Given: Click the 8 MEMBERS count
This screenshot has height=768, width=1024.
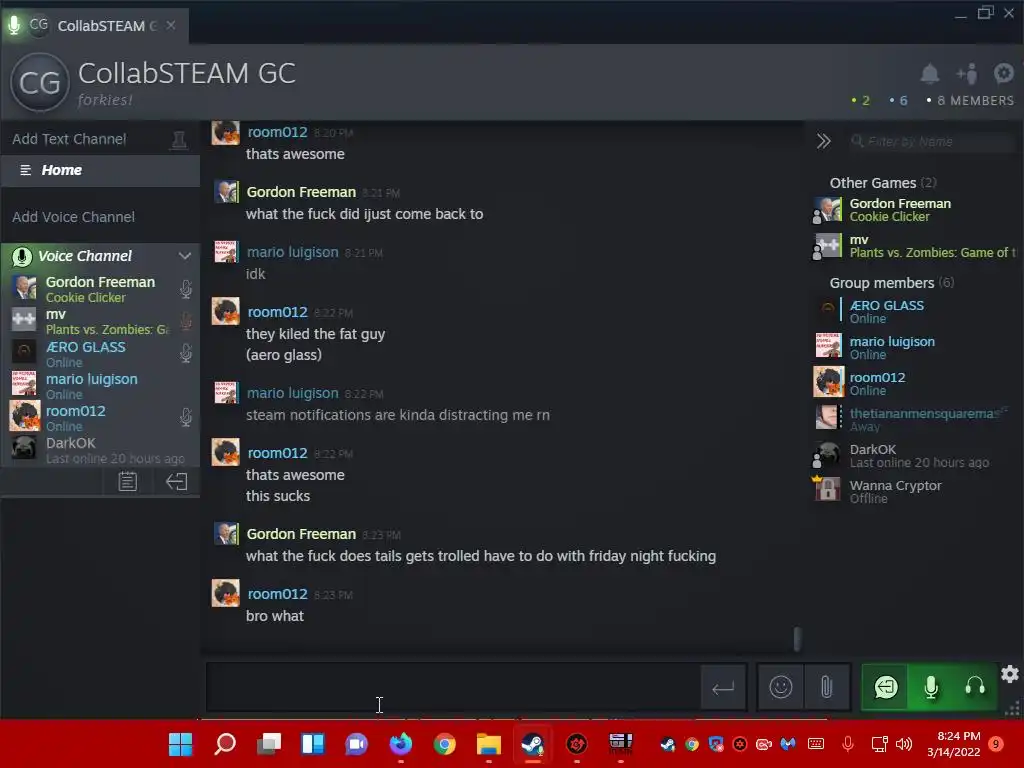Looking at the screenshot, I should [970, 101].
